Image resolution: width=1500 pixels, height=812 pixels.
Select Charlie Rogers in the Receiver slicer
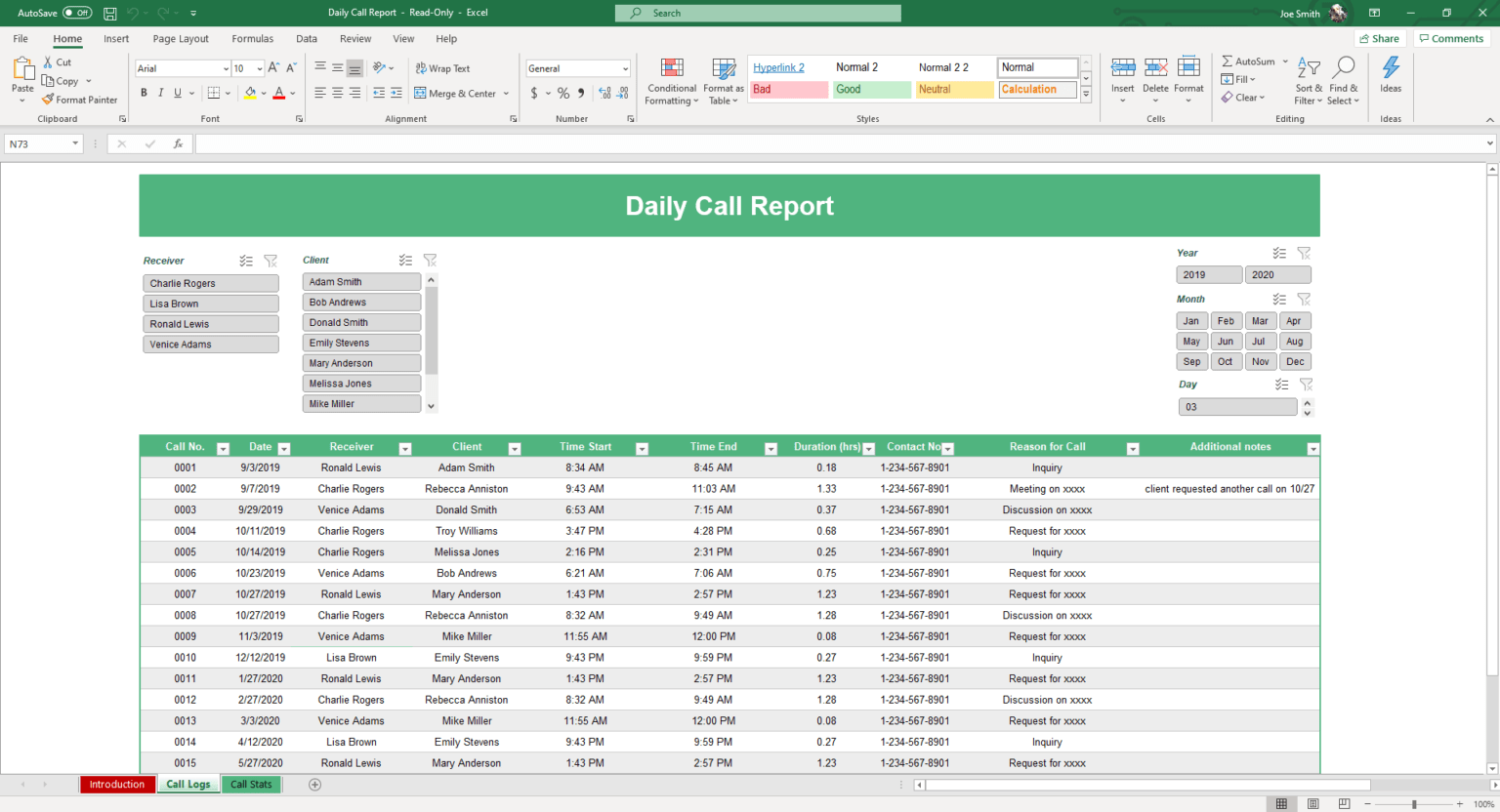pos(210,282)
